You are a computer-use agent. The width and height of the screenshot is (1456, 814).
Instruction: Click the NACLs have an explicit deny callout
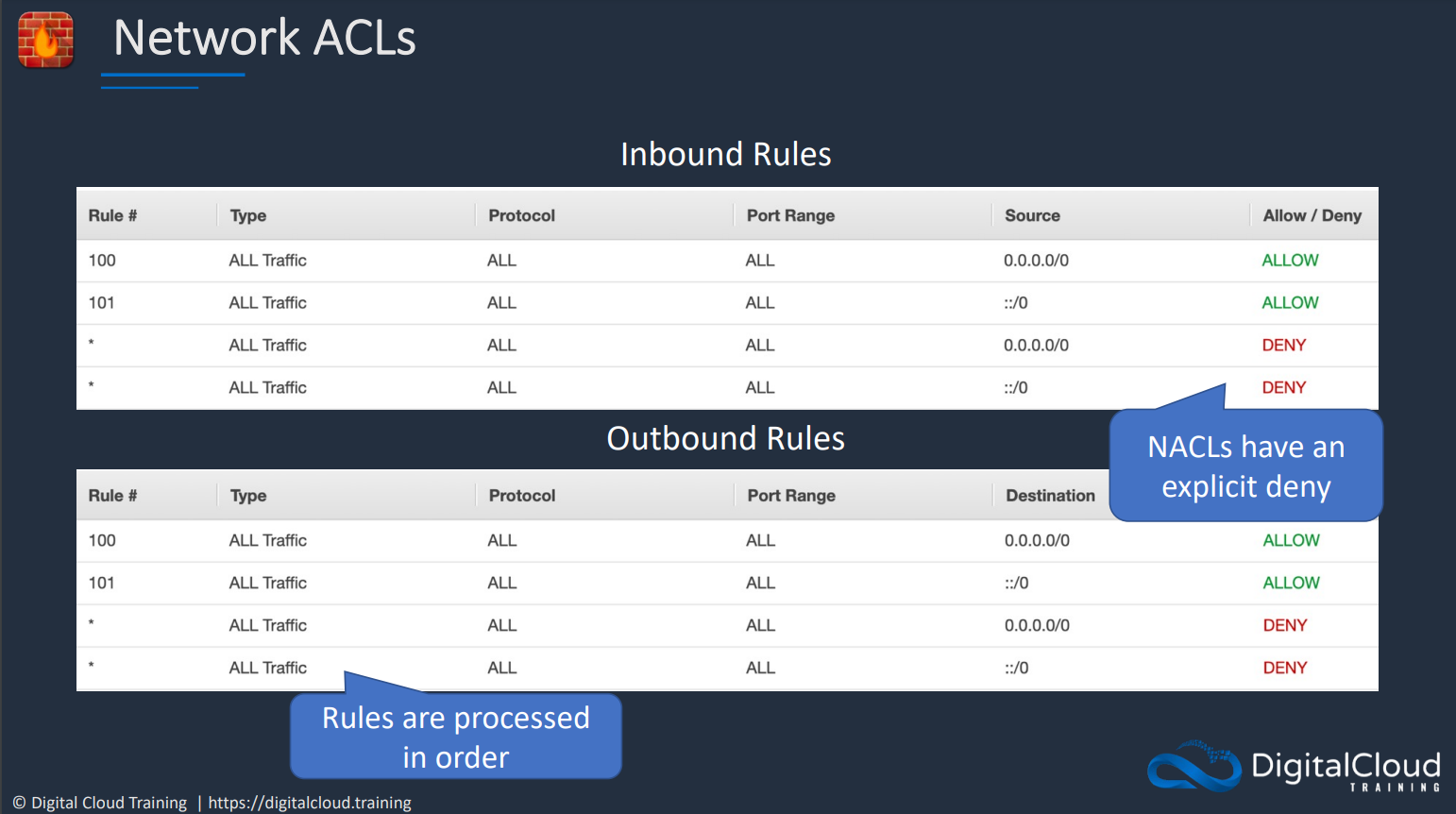(1245, 466)
